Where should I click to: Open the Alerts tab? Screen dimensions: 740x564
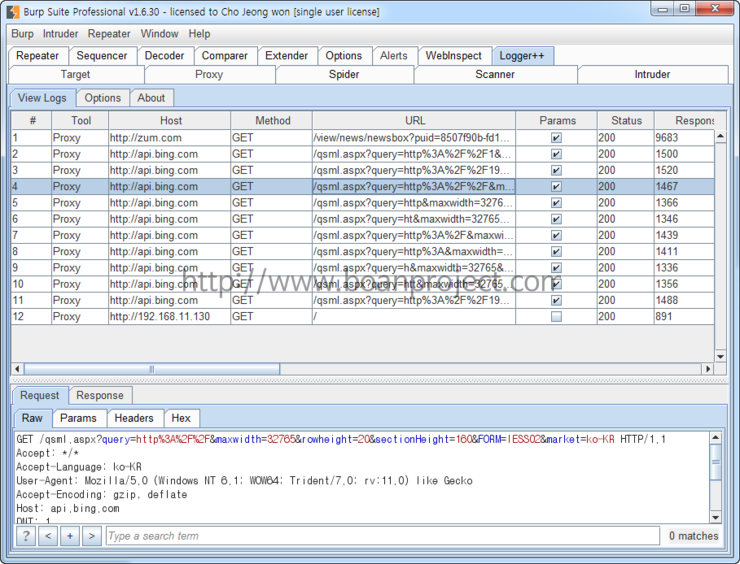pos(394,56)
